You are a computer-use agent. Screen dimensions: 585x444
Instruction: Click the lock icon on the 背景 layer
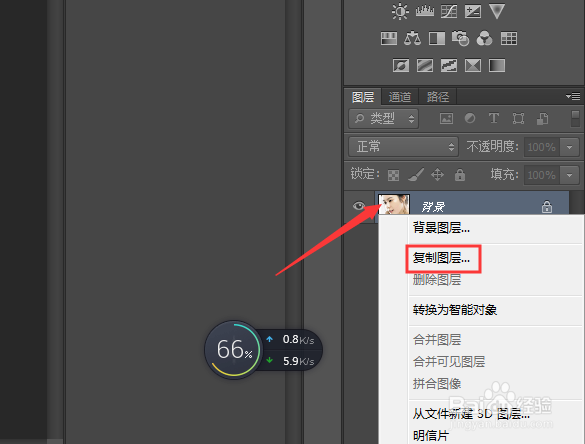point(547,206)
